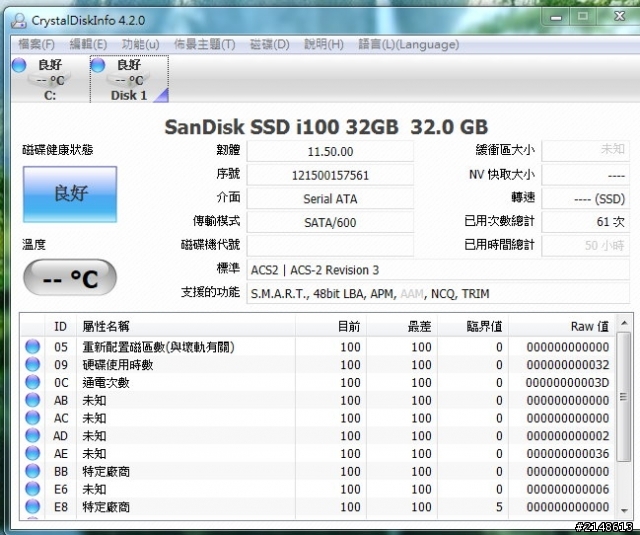Click the blue status orb on Disk 1 tab
The width and height of the screenshot is (640, 535).
pos(98,65)
